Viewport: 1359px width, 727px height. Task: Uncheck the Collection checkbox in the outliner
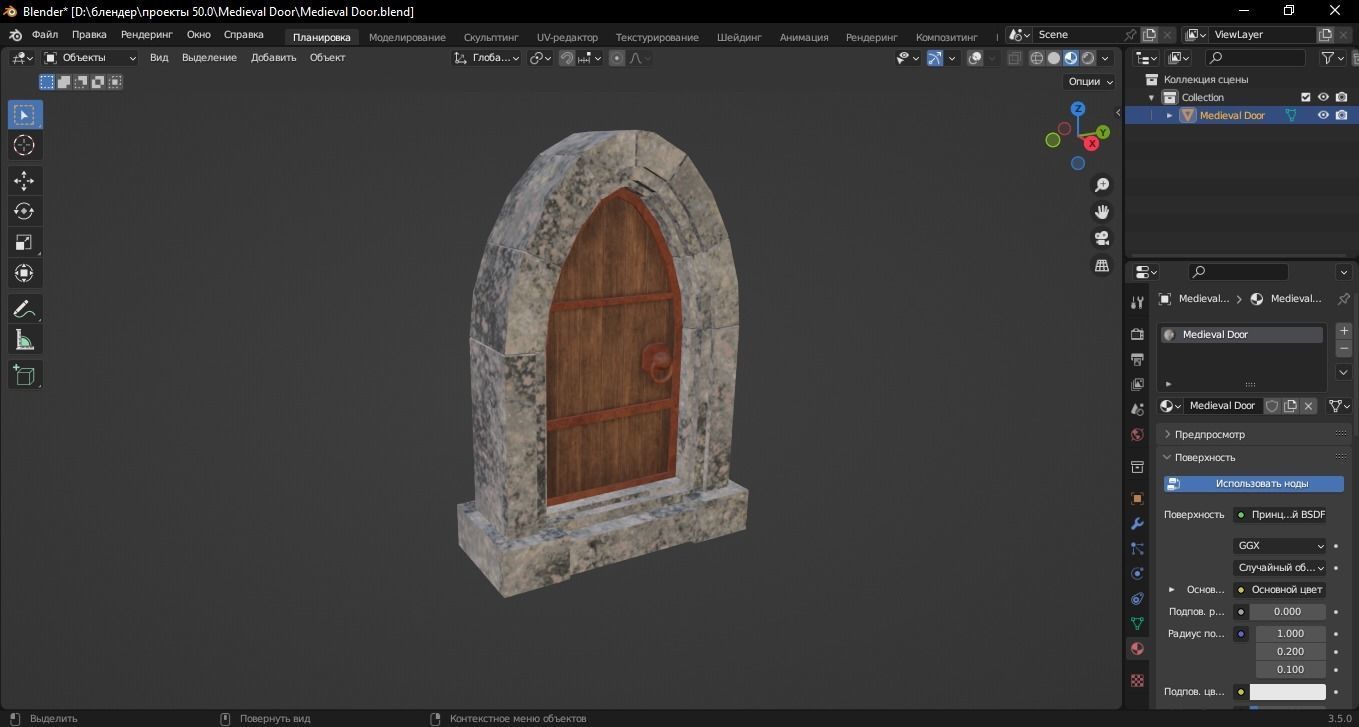pyautogui.click(x=1305, y=97)
